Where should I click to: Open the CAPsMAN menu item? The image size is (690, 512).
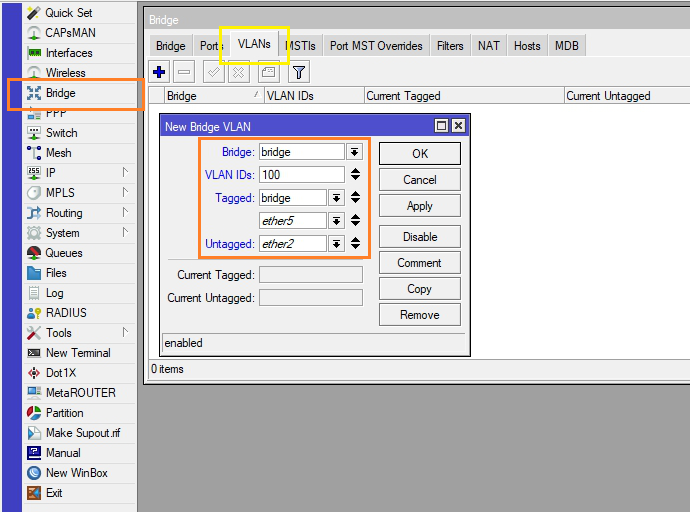pyautogui.click(x=70, y=33)
